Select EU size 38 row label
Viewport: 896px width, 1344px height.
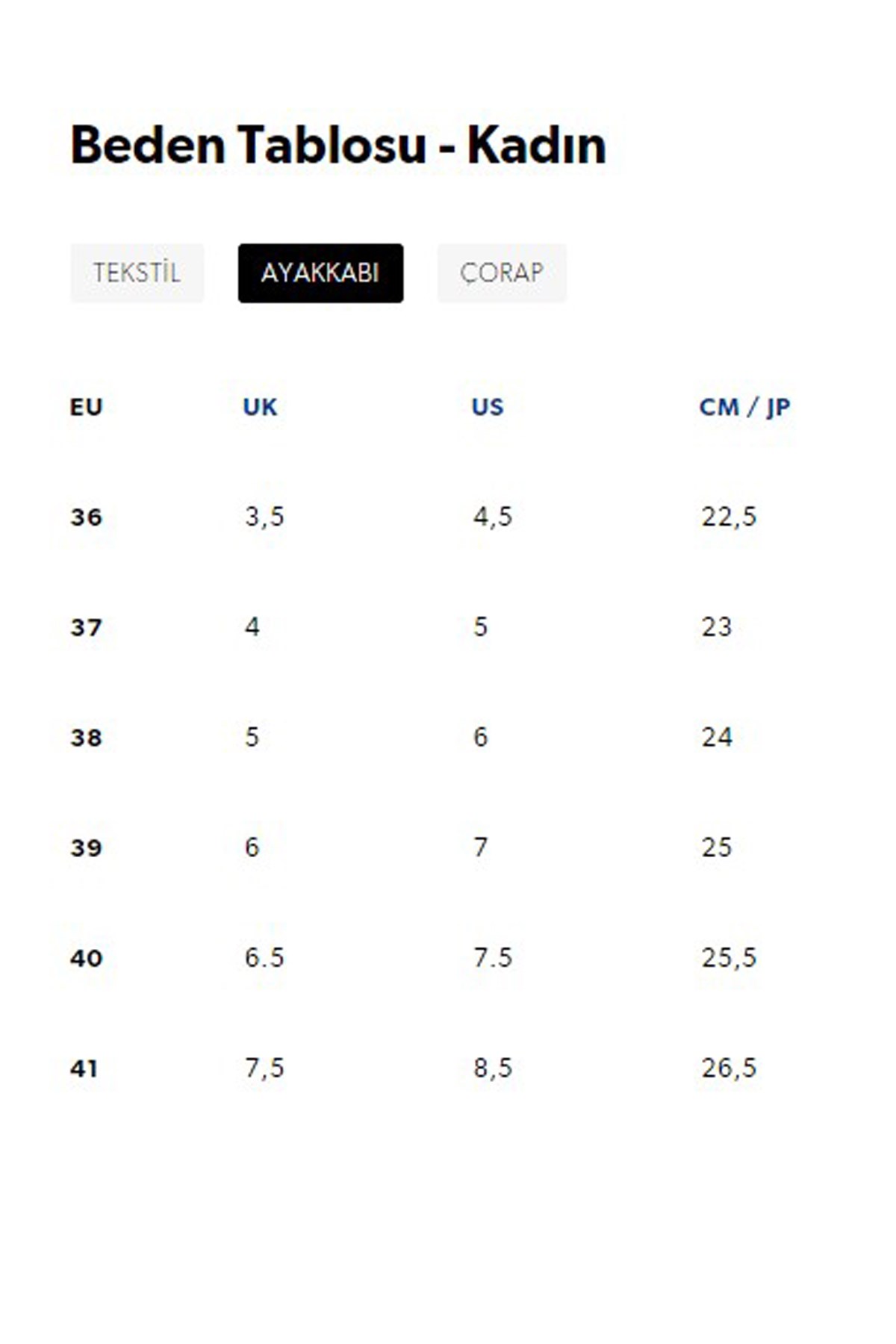pos(86,738)
